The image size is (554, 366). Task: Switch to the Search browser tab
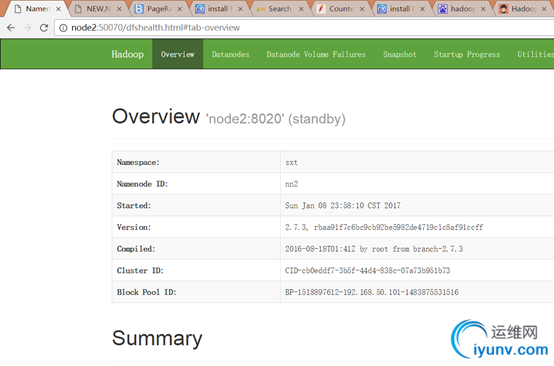pos(279,9)
